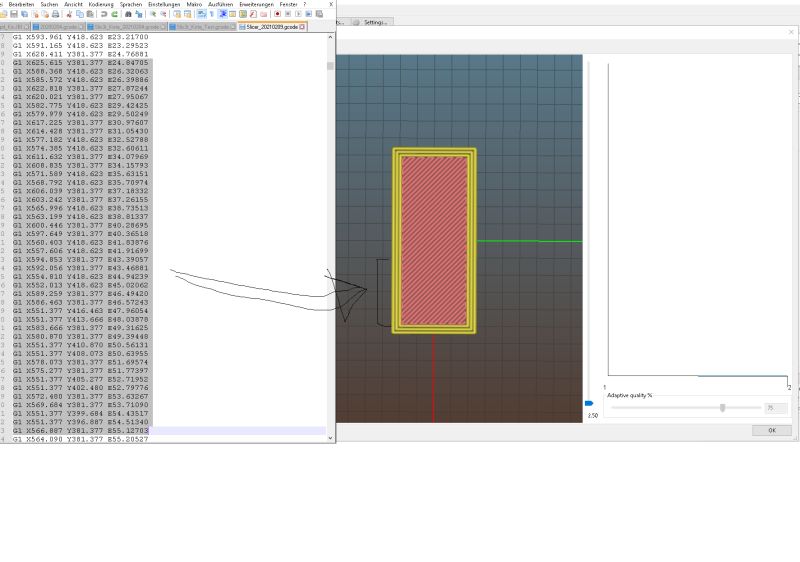Click the Adaptive quality slider handle
Viewport: 800px width, 562px height.
pos(722,407)
